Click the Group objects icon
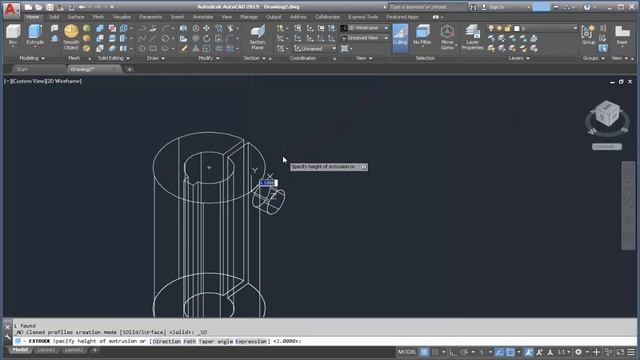Viewport: 640px width, 360px height. click(588, 34)
